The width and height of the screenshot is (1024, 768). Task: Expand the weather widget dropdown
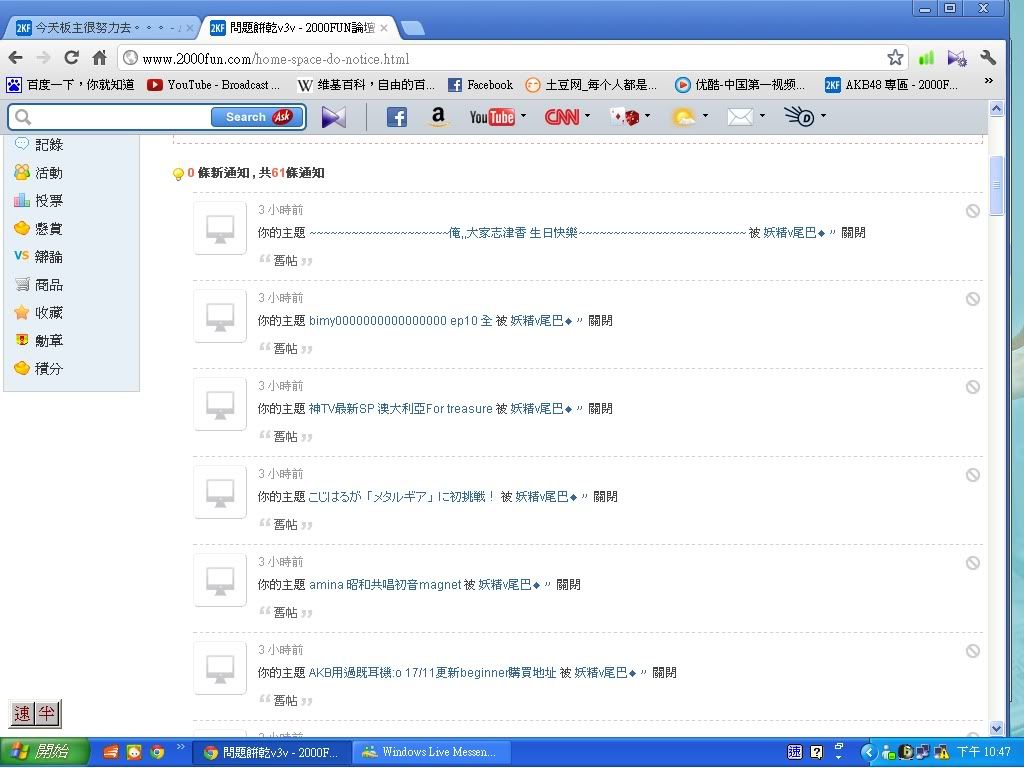(x=706, y=117)
